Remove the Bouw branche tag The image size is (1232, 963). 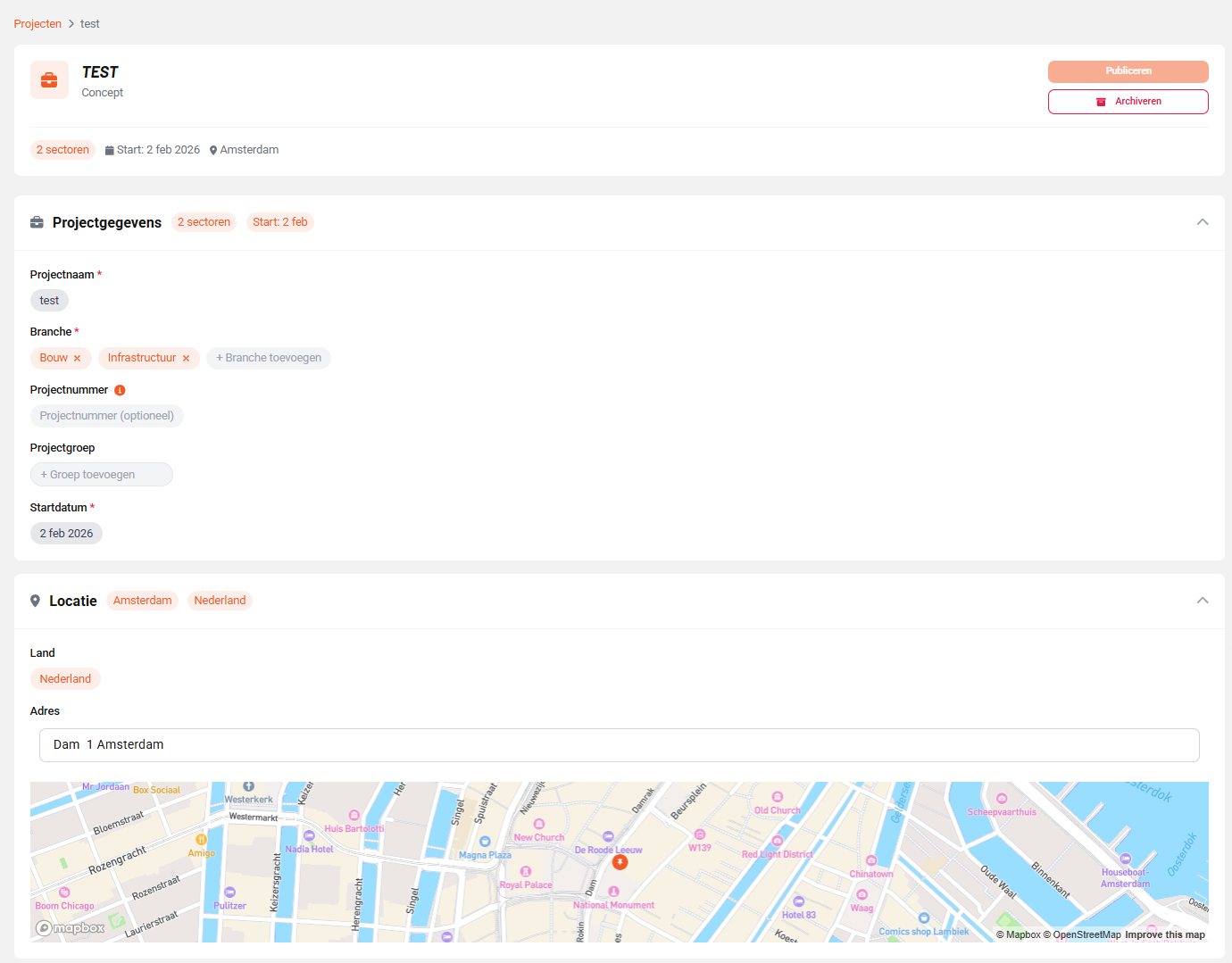78,359
